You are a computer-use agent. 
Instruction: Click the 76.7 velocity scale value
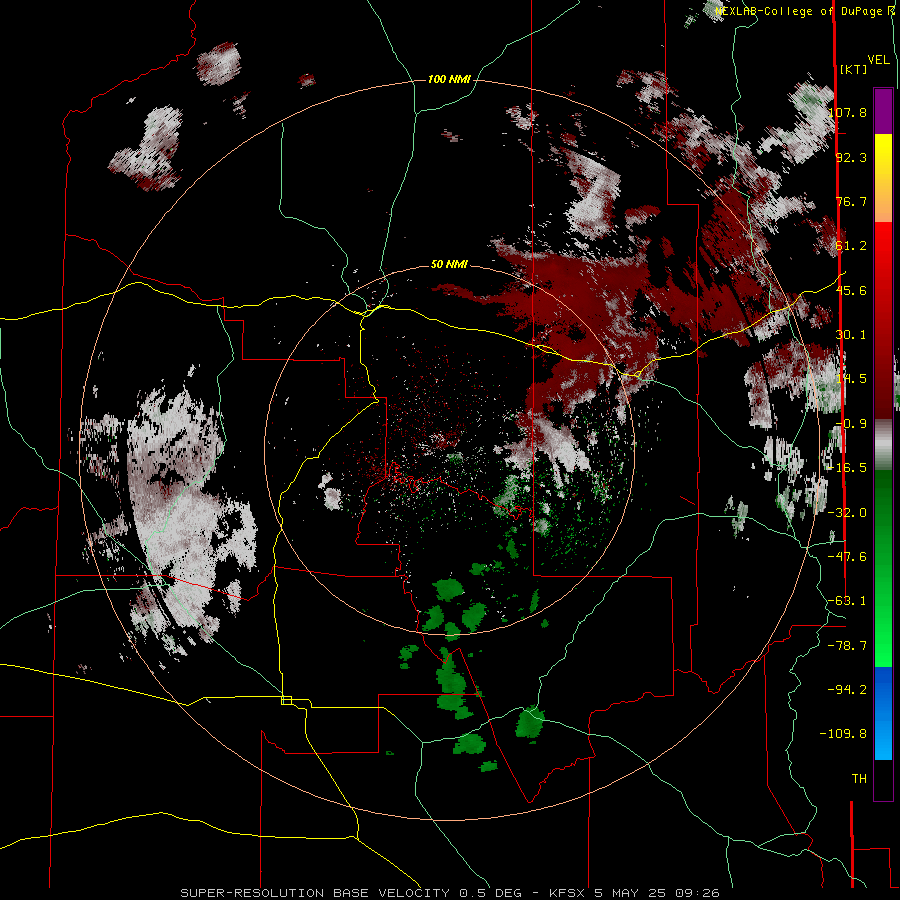click(x=851, y=201)
